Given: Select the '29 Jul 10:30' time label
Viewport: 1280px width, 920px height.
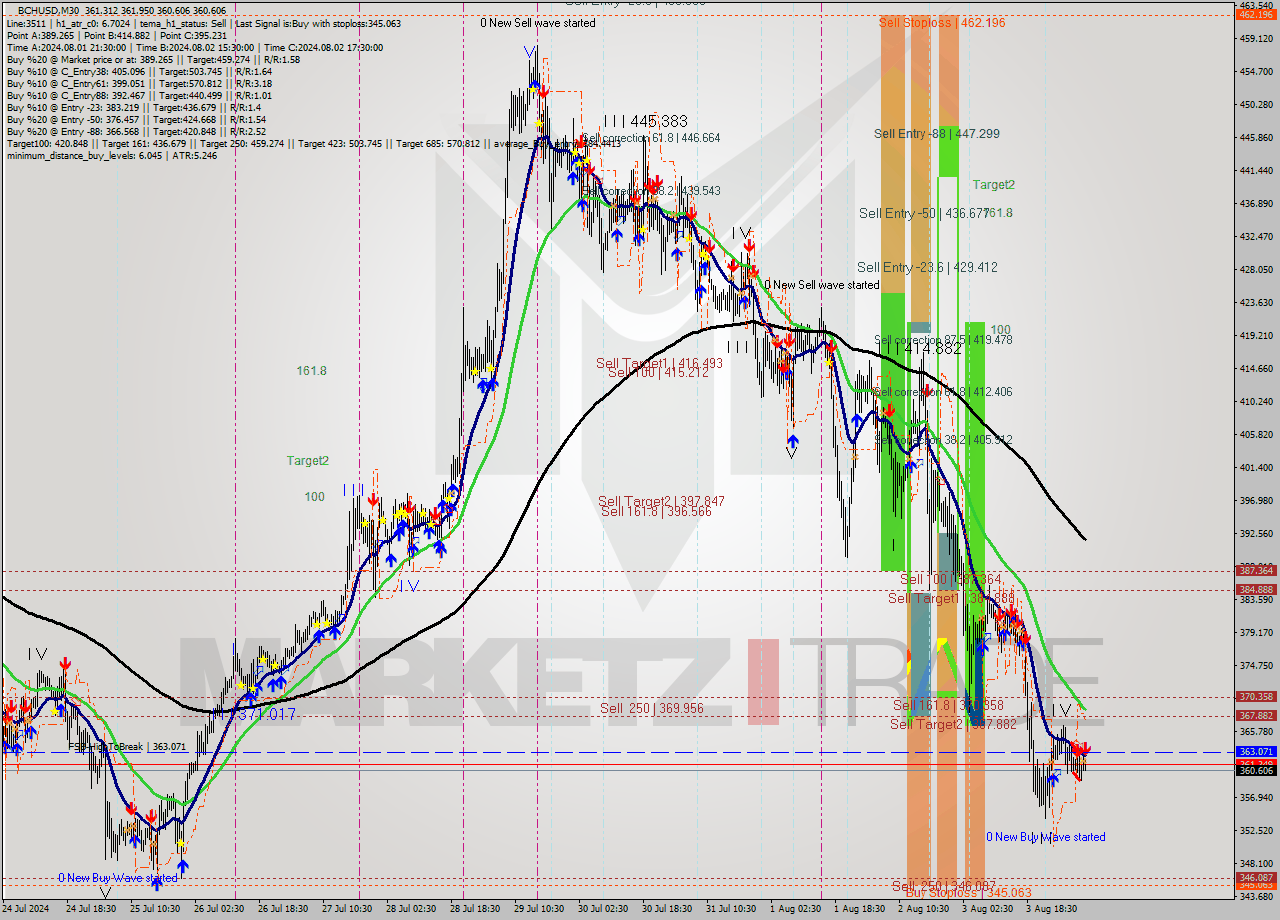Looking at the screenshot, I should [x=539, y=909].
